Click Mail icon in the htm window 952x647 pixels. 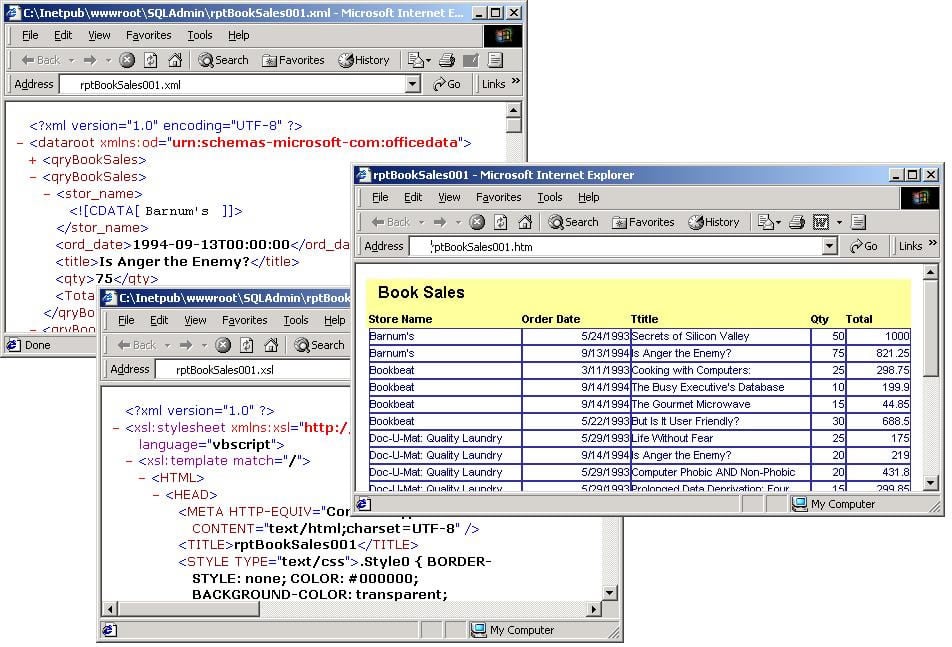coord(768,222)
